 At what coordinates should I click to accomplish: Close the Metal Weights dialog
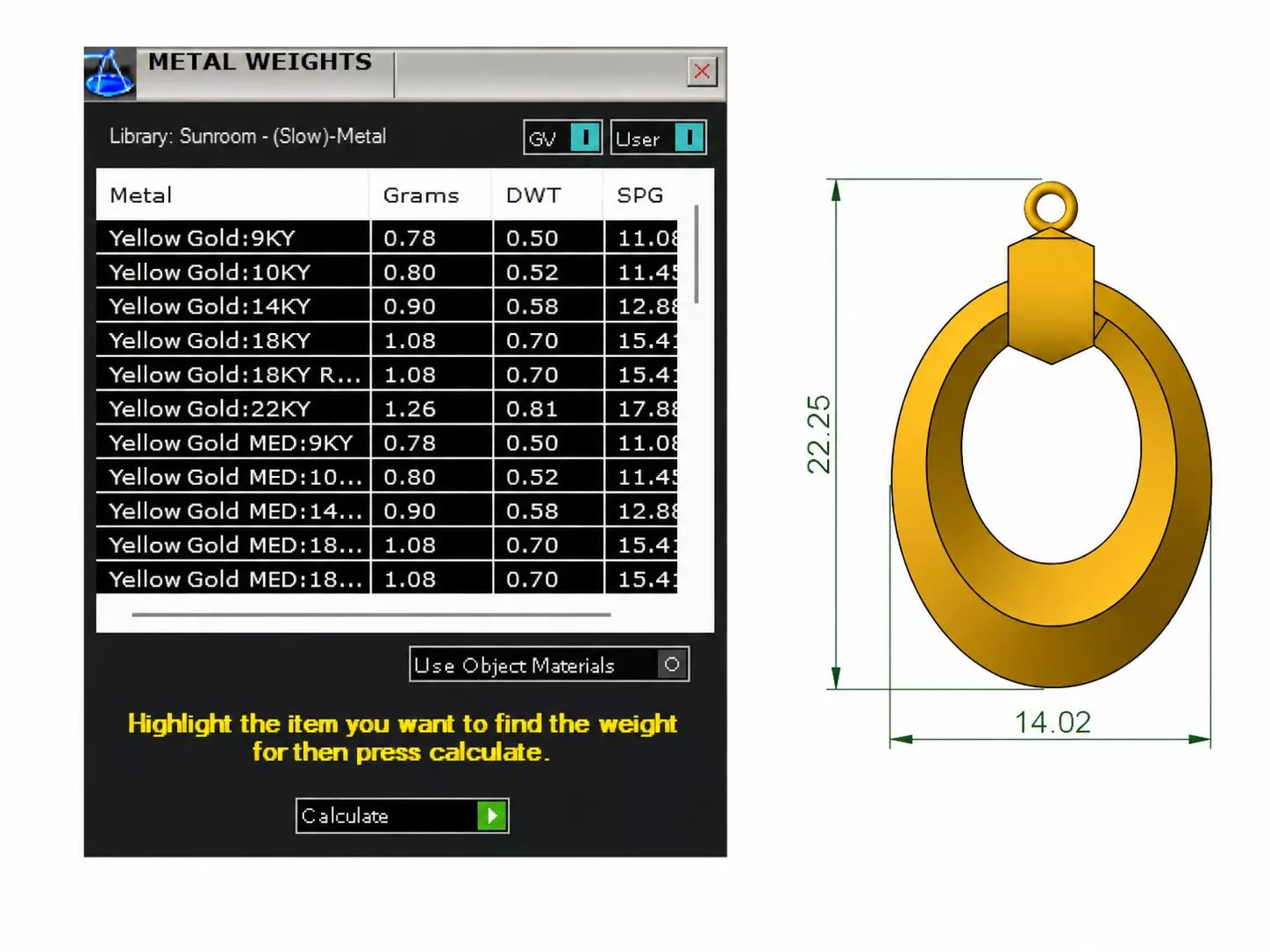pos(702,71)
